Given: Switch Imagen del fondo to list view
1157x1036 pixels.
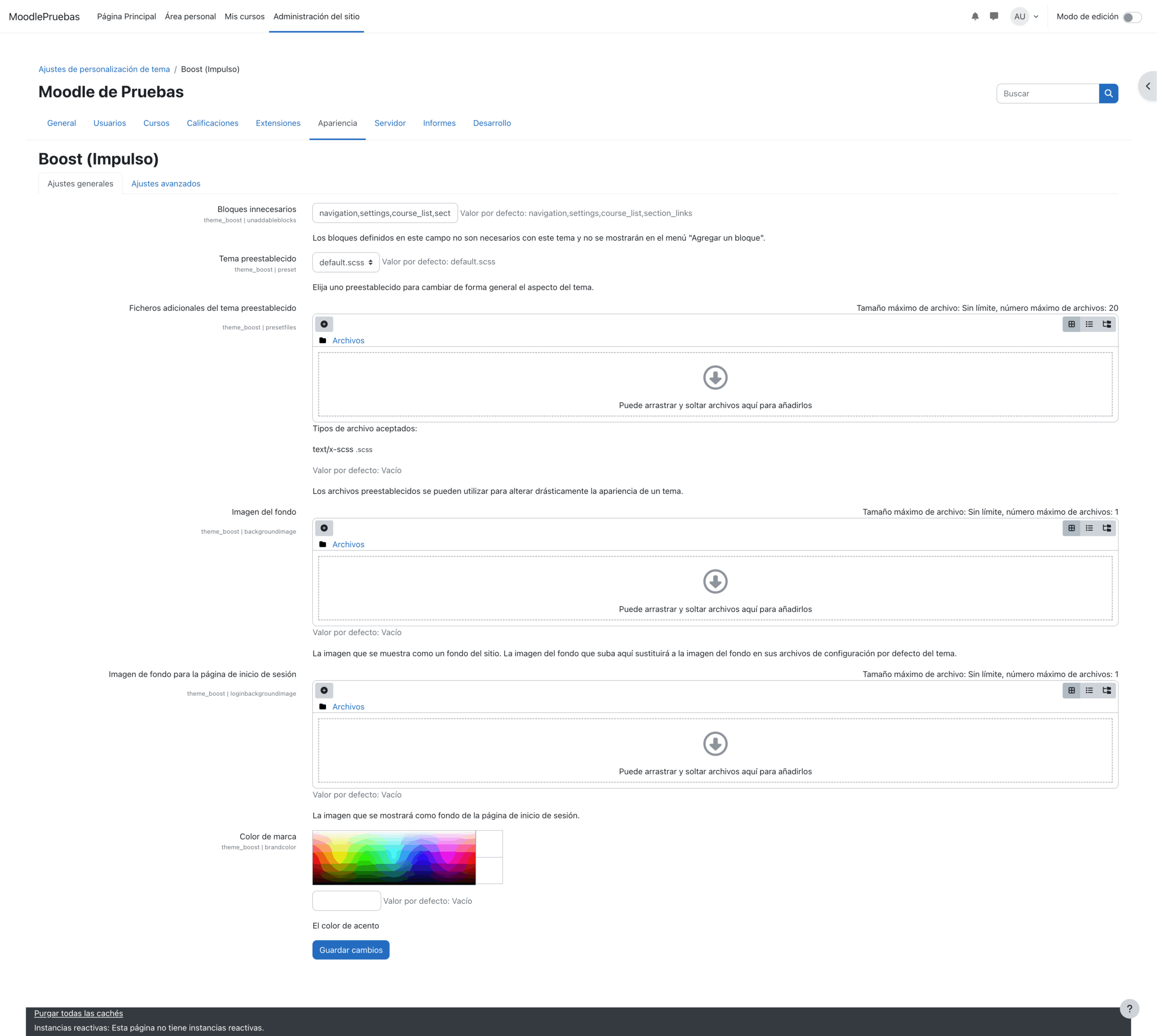Looking at the screenshot, I should tap(1089, 528).
